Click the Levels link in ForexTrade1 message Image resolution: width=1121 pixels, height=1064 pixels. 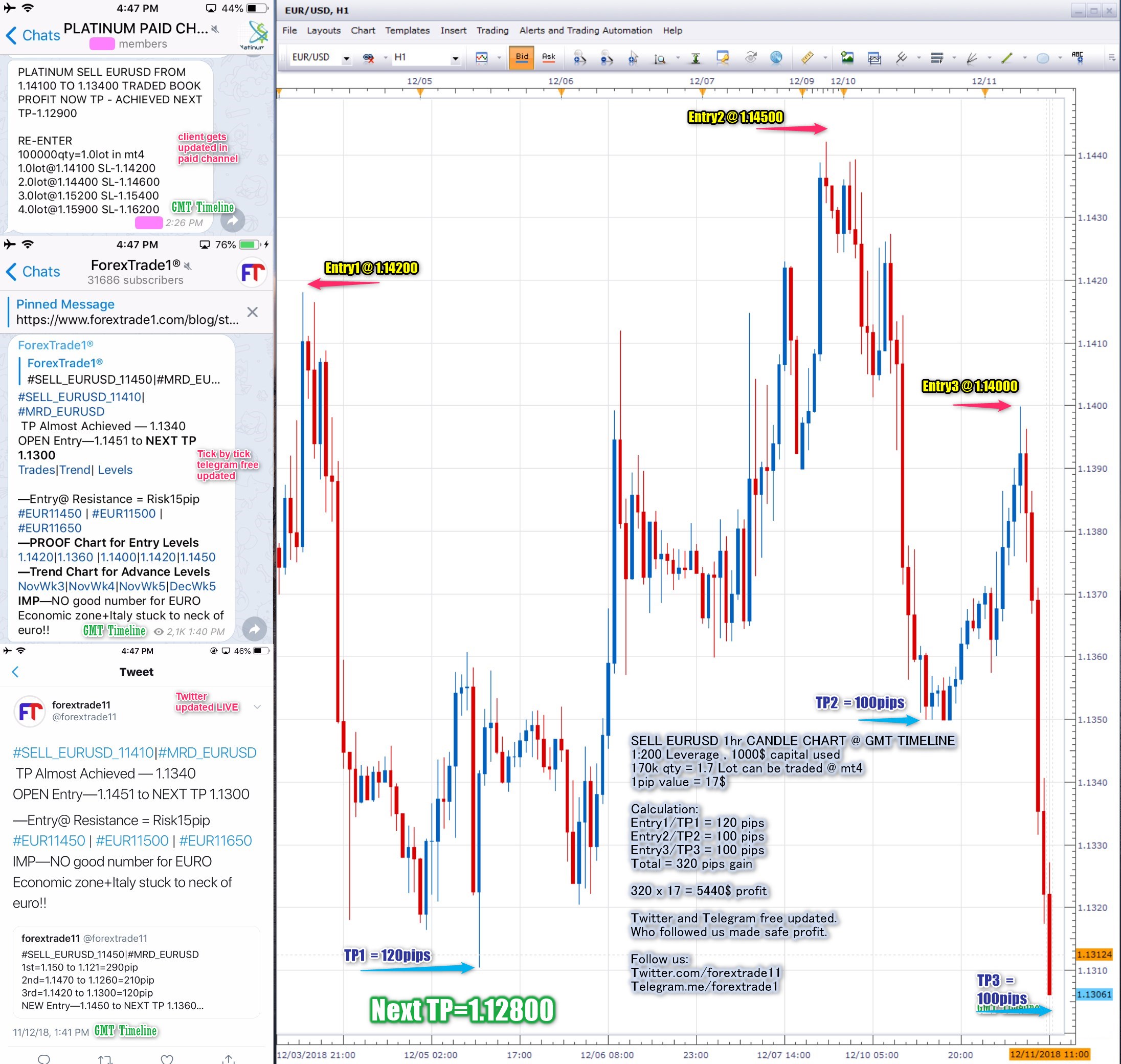click(x=115, y=470)
